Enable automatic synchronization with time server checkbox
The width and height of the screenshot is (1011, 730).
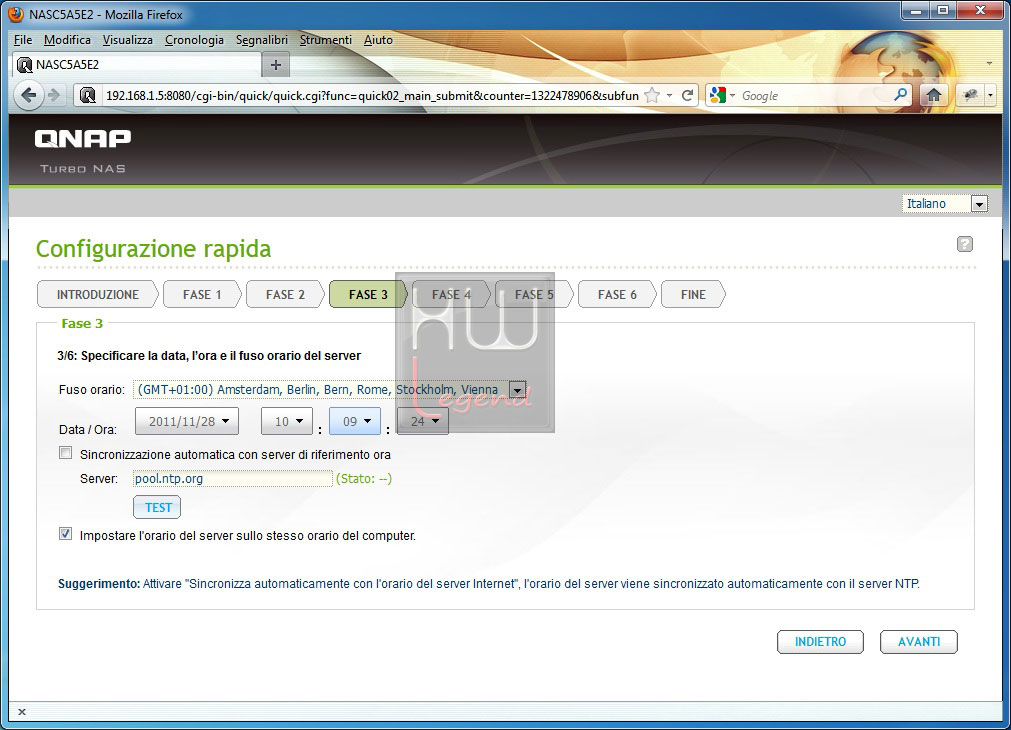(66, 453)
